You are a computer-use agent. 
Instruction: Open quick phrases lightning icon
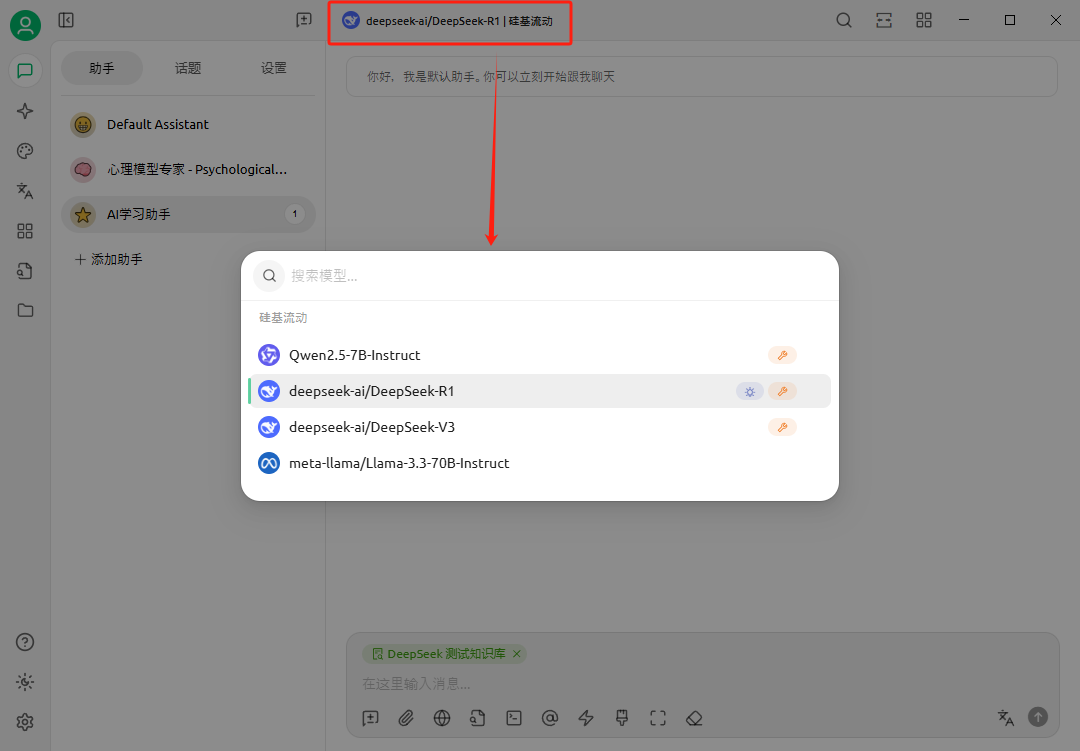click(586, 718)
